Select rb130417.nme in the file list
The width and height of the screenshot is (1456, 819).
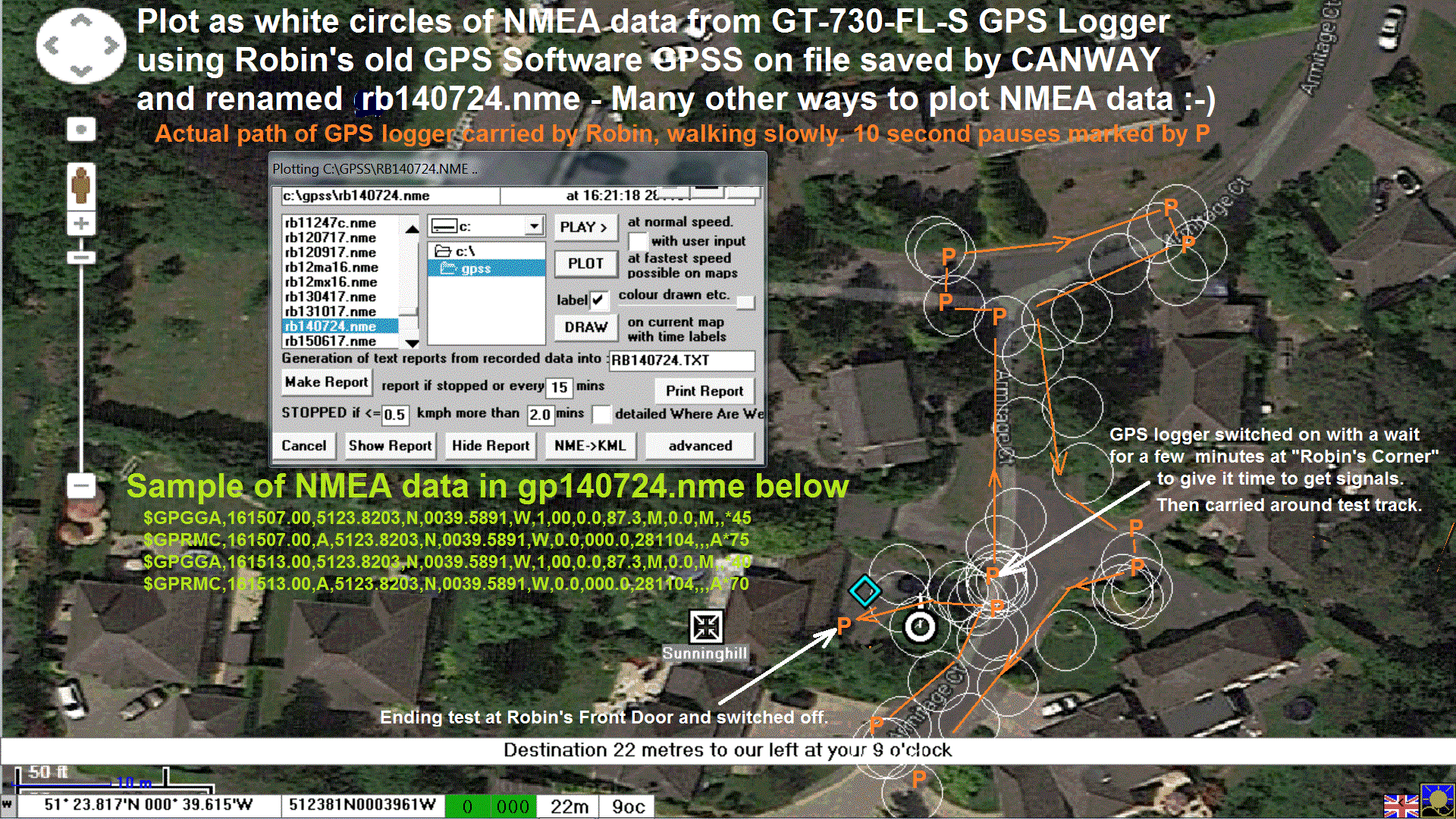click(331, 297)
